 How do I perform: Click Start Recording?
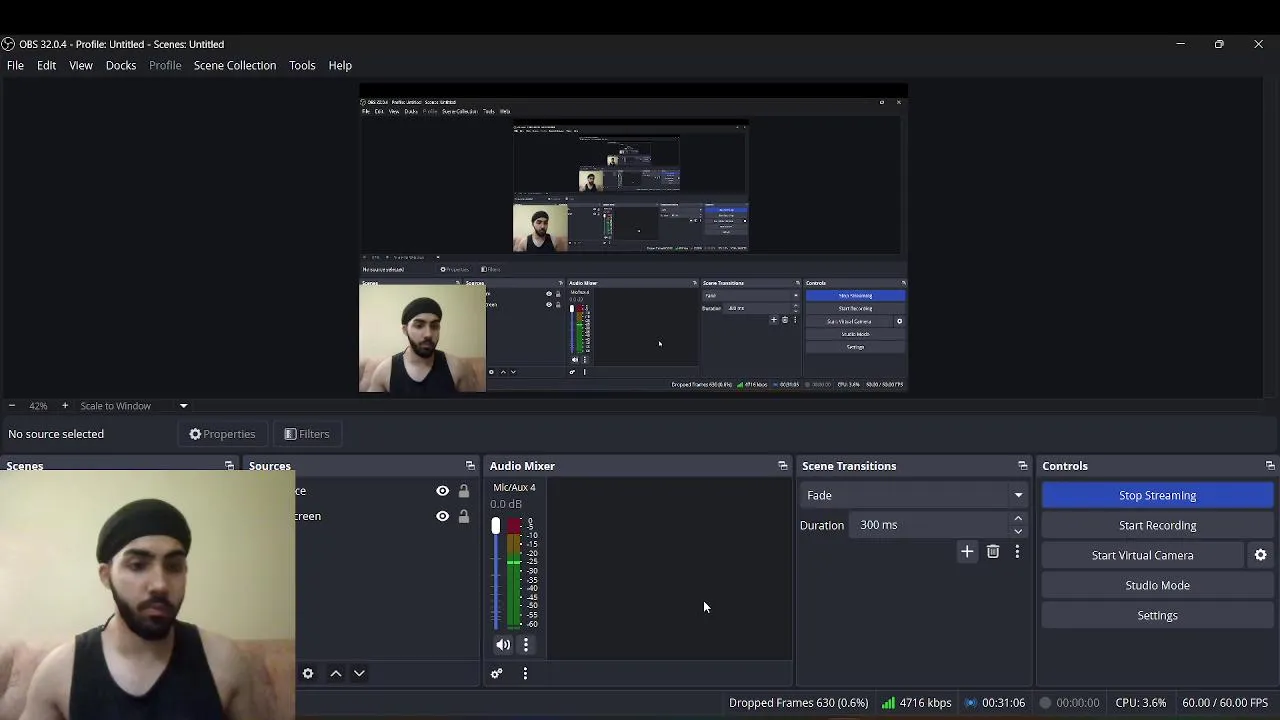tap(1157, 525)
